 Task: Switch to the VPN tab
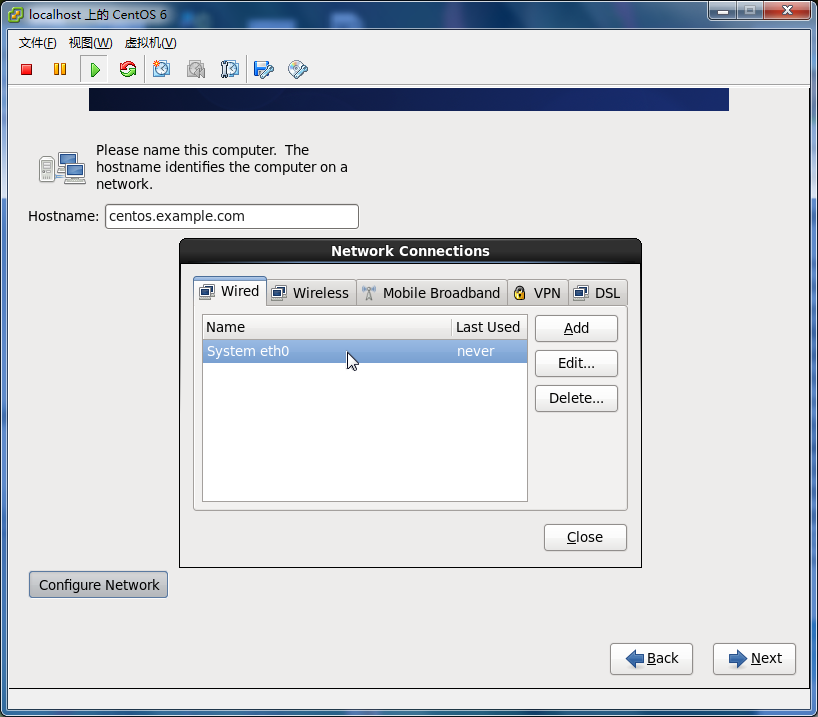tap(538, 293)
